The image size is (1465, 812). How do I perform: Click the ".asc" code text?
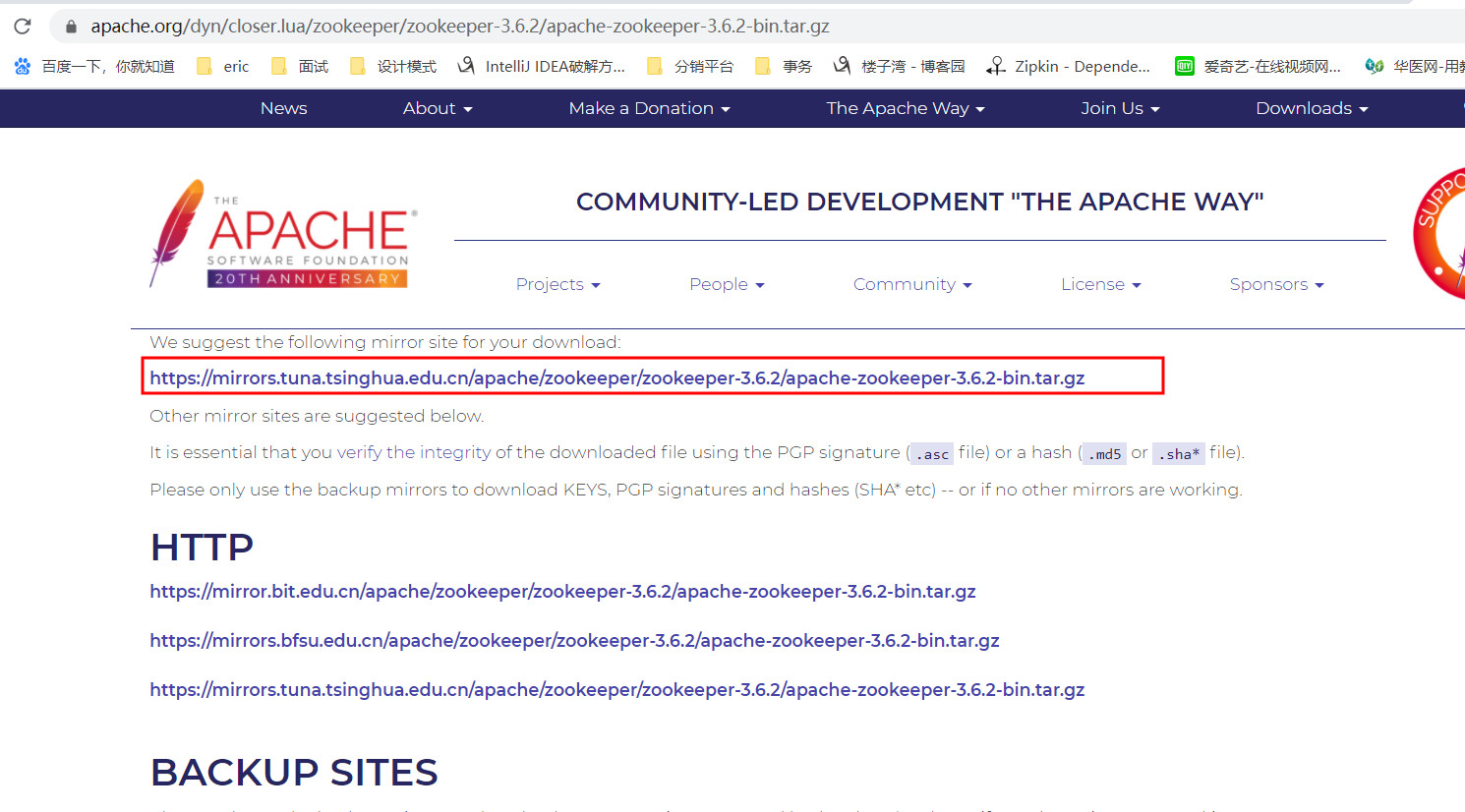click(932, 453)
